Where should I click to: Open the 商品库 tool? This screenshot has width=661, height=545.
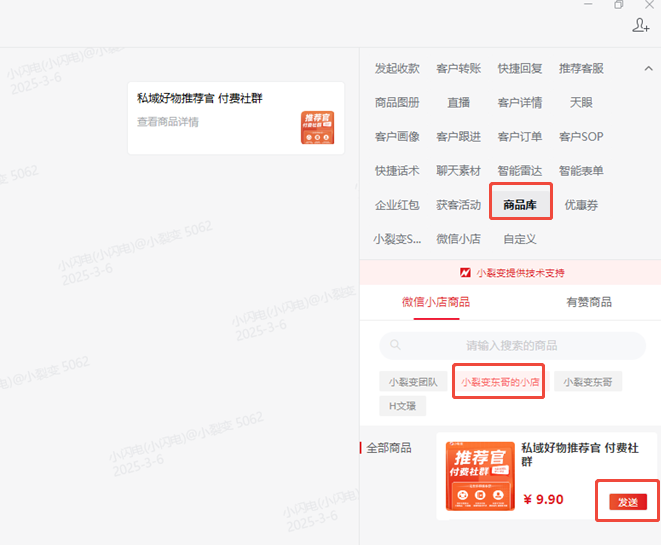click(x=520, y=205)
